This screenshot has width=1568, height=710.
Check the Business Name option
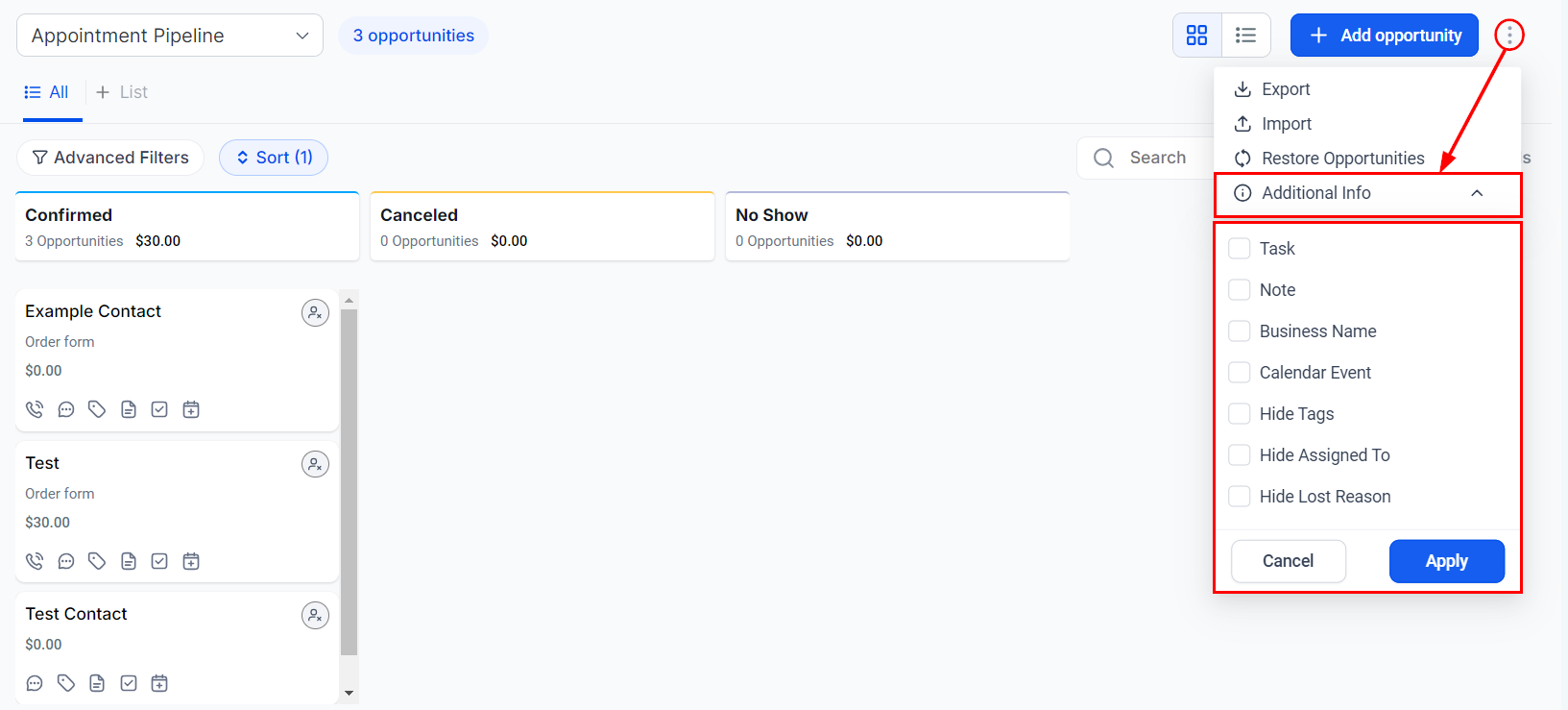1240,331
